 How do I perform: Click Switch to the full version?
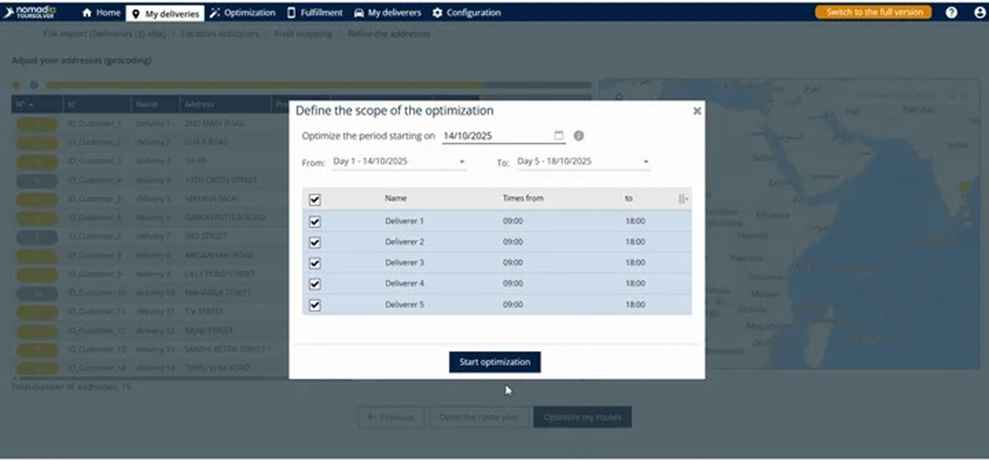tap(872, 13)
